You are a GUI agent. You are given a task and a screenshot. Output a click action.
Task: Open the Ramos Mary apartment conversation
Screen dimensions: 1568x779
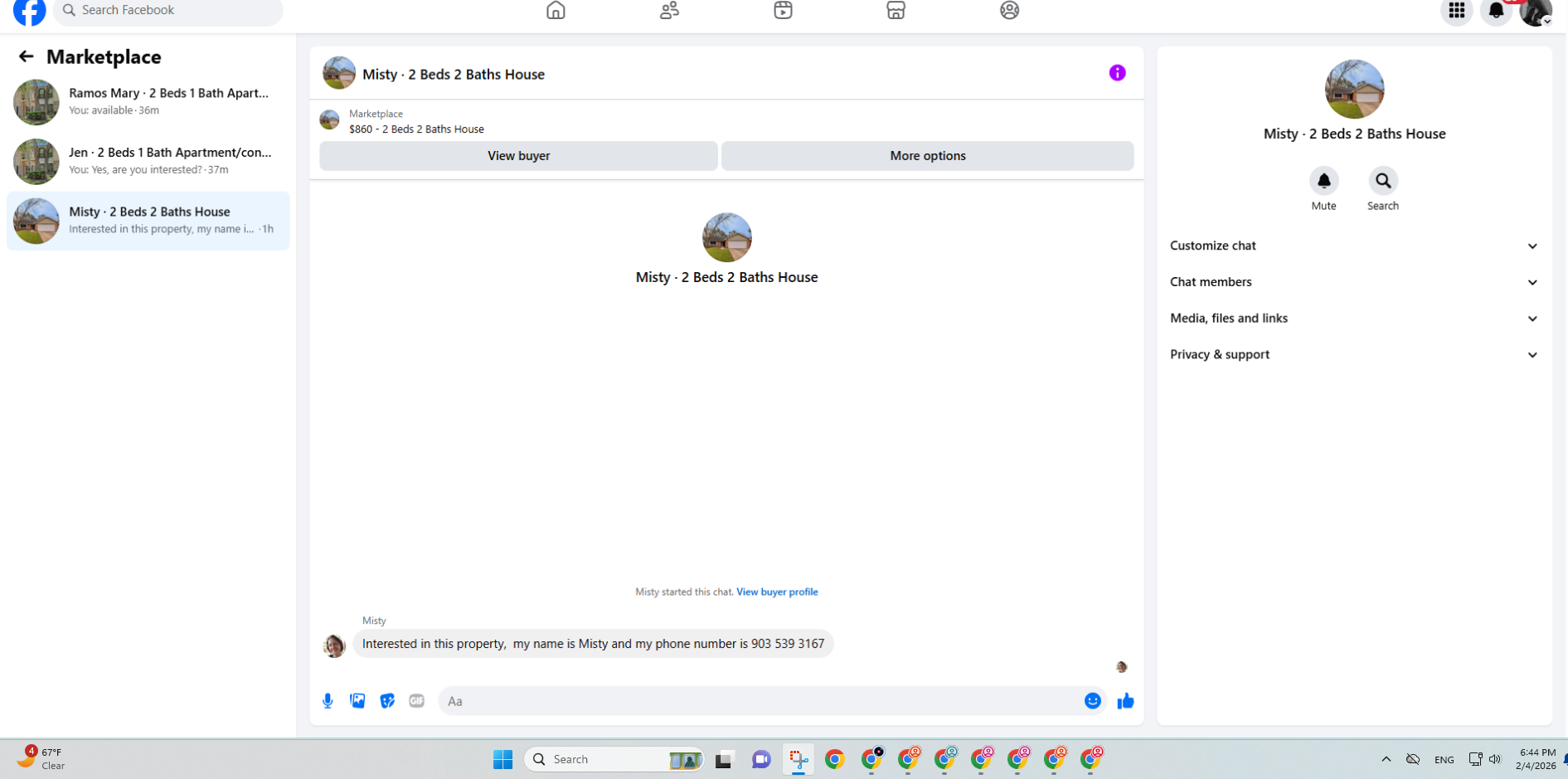pyautogui.click(x=148, y=101)
